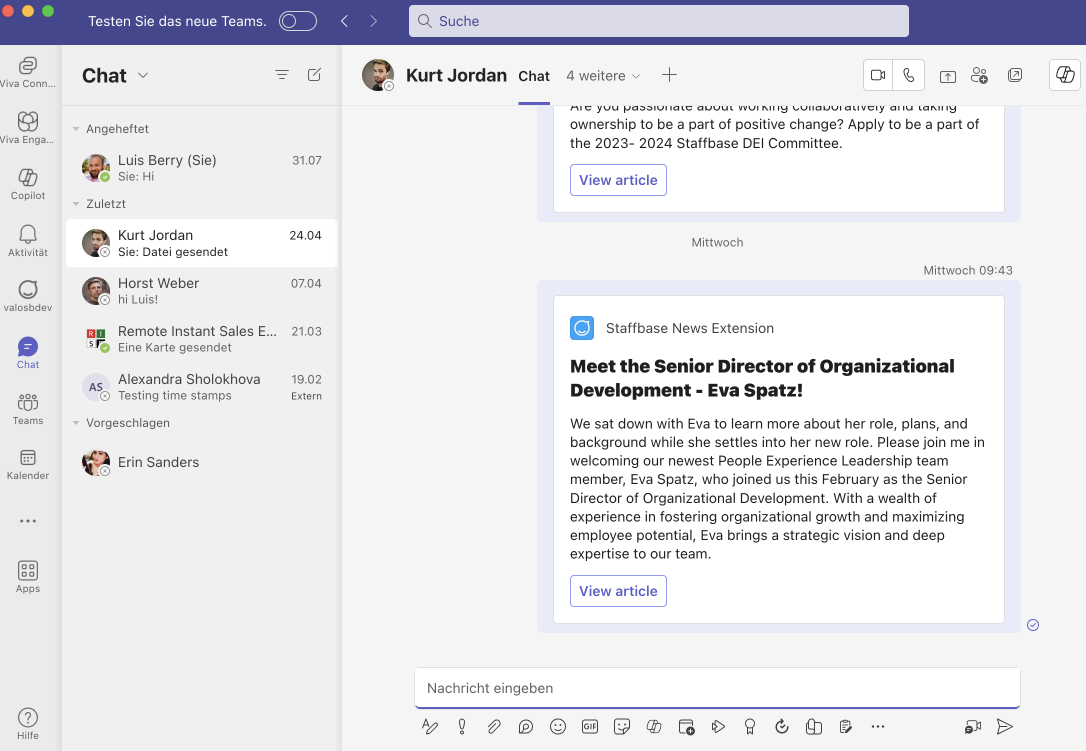Screen dimensions: 1086x751
Task: Add a new tab with plus icon
Action: pyautogui.click(x=669, y=75)
